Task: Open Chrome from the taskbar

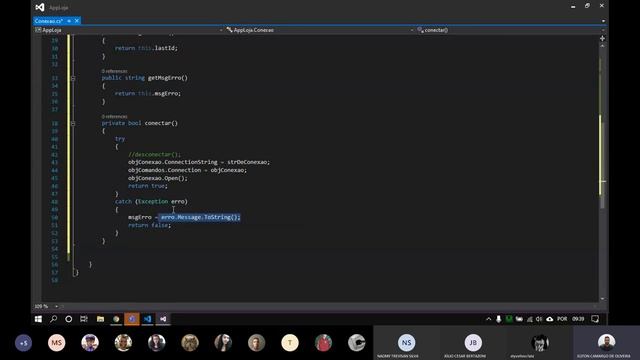Action: (116, 319)
